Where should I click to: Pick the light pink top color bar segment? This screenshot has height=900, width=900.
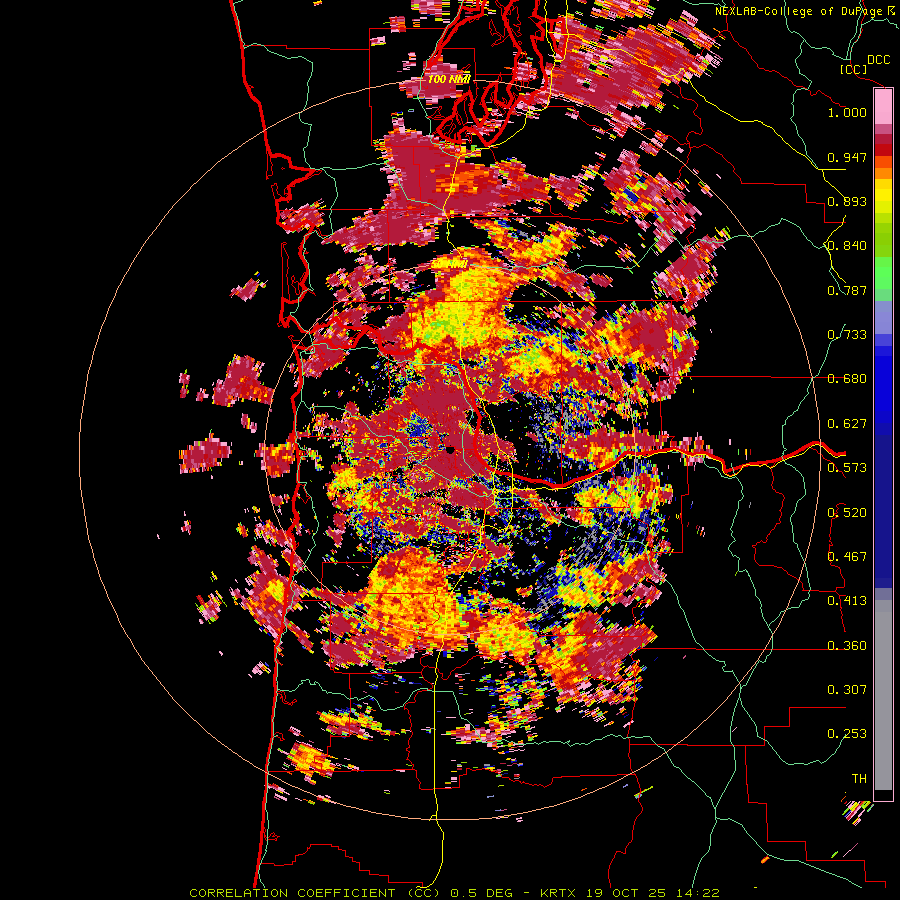(883, 106)
